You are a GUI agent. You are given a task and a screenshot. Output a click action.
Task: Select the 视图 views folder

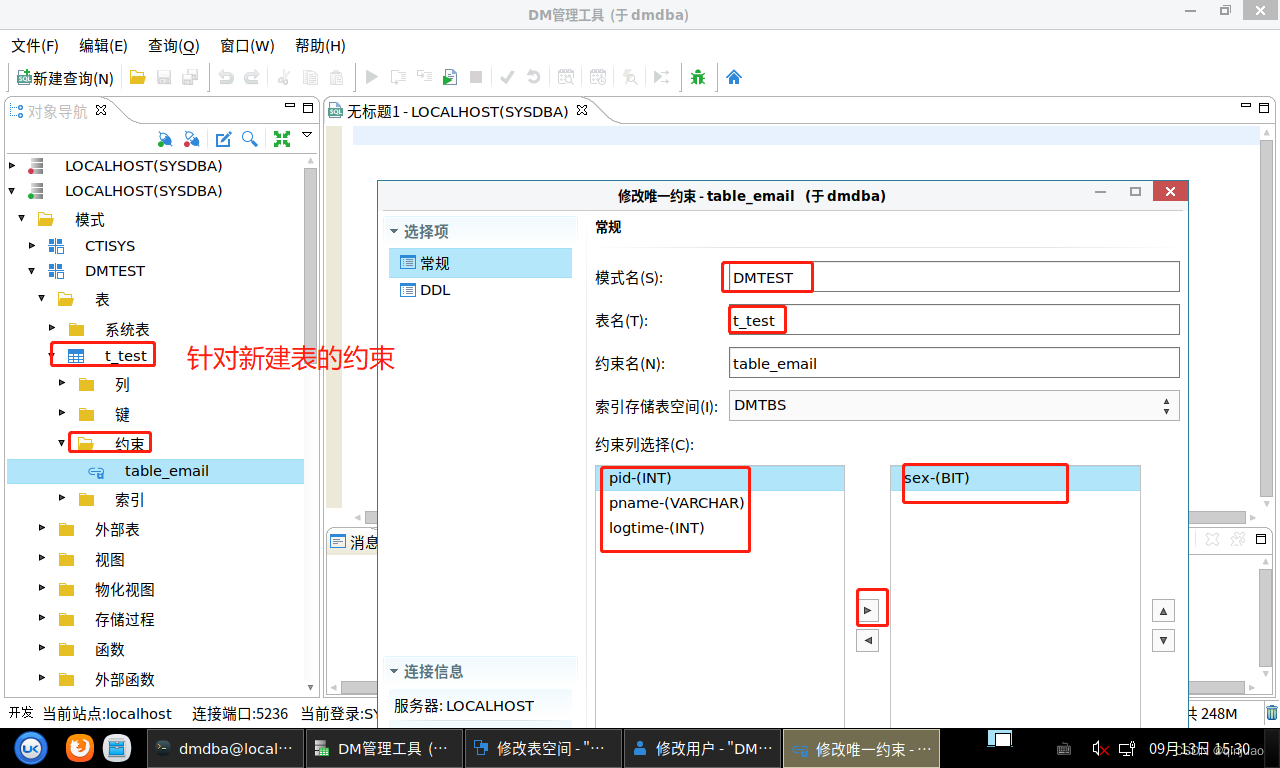(110, 560)
